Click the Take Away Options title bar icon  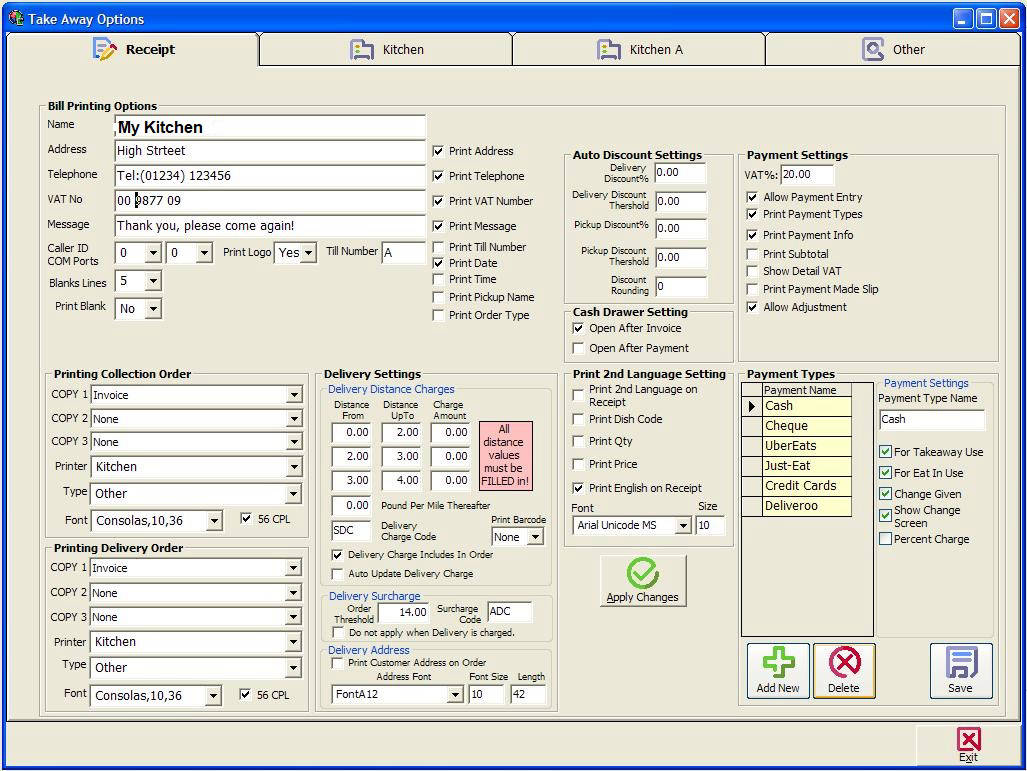point(15,18)
